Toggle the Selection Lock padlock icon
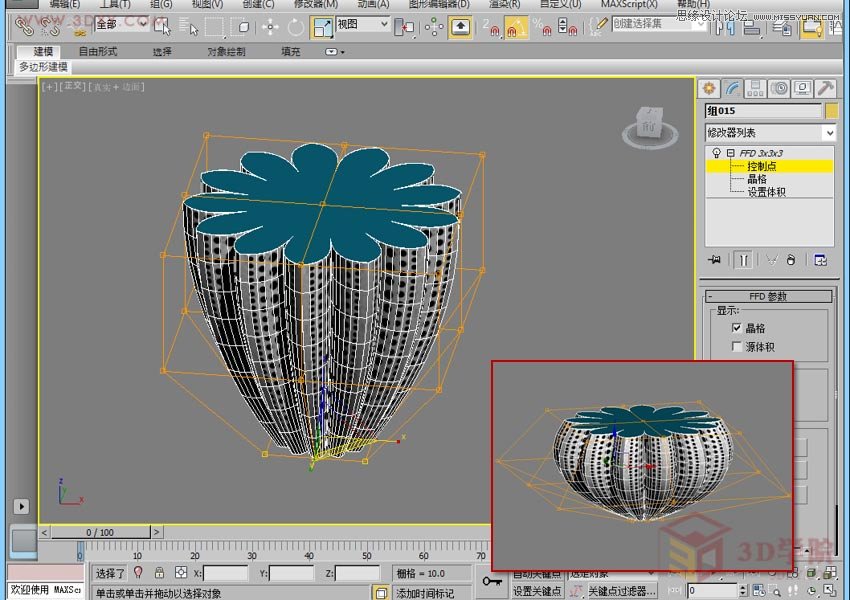 coord(159,572)
